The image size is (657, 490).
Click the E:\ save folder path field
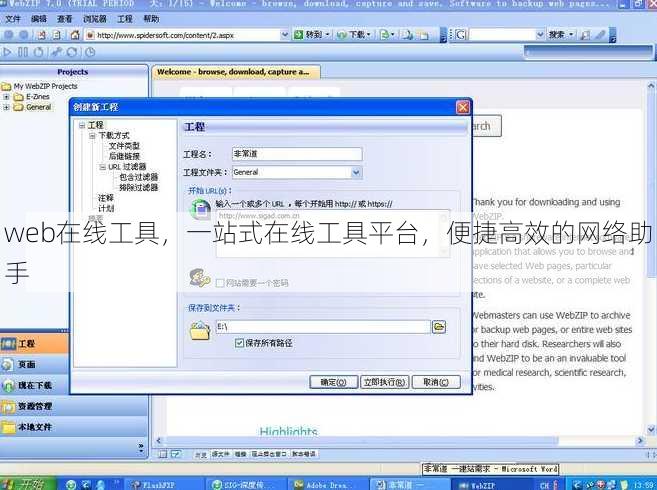323,327
